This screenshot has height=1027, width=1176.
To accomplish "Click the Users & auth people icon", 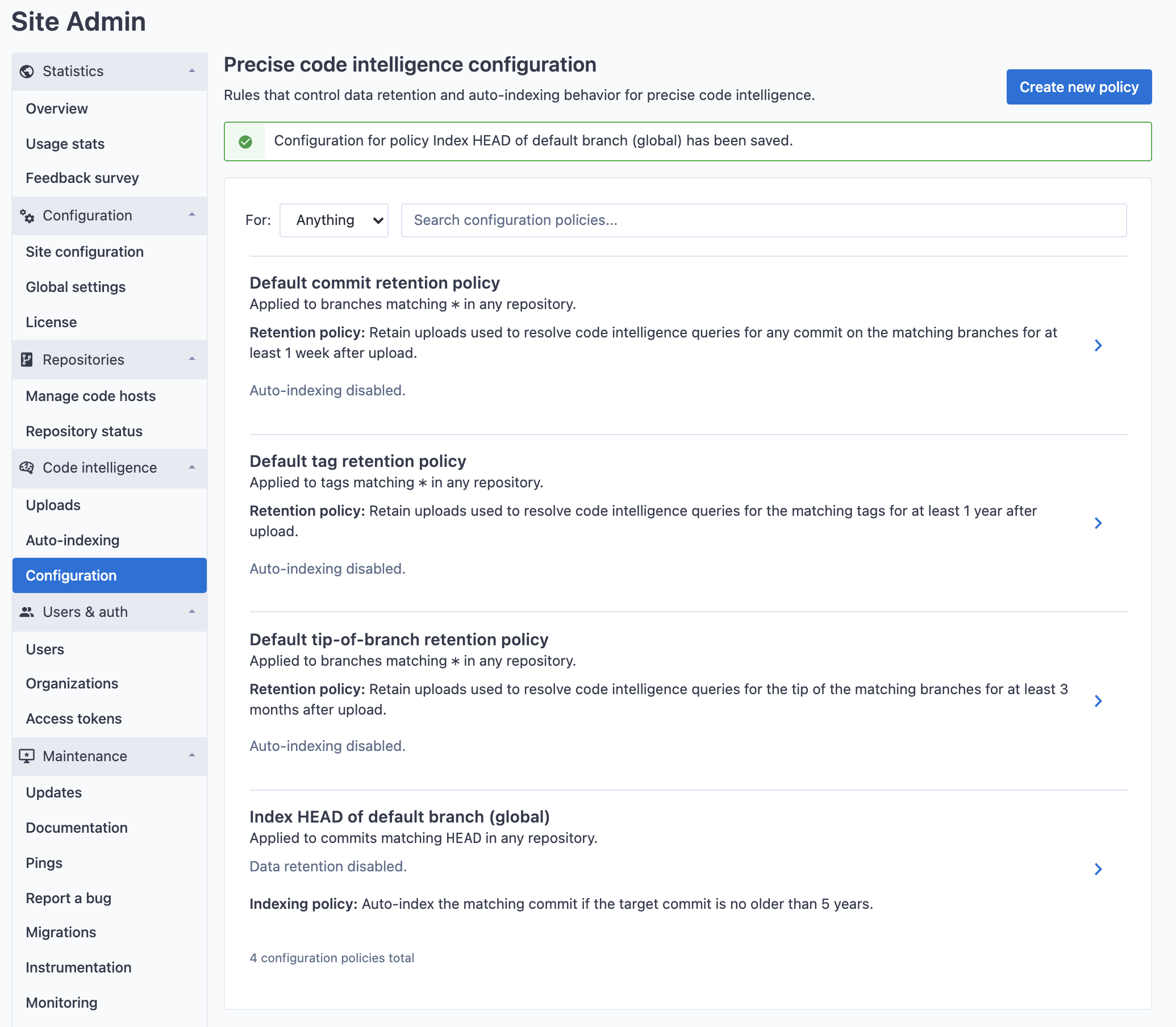I will [x=26, y=612].
